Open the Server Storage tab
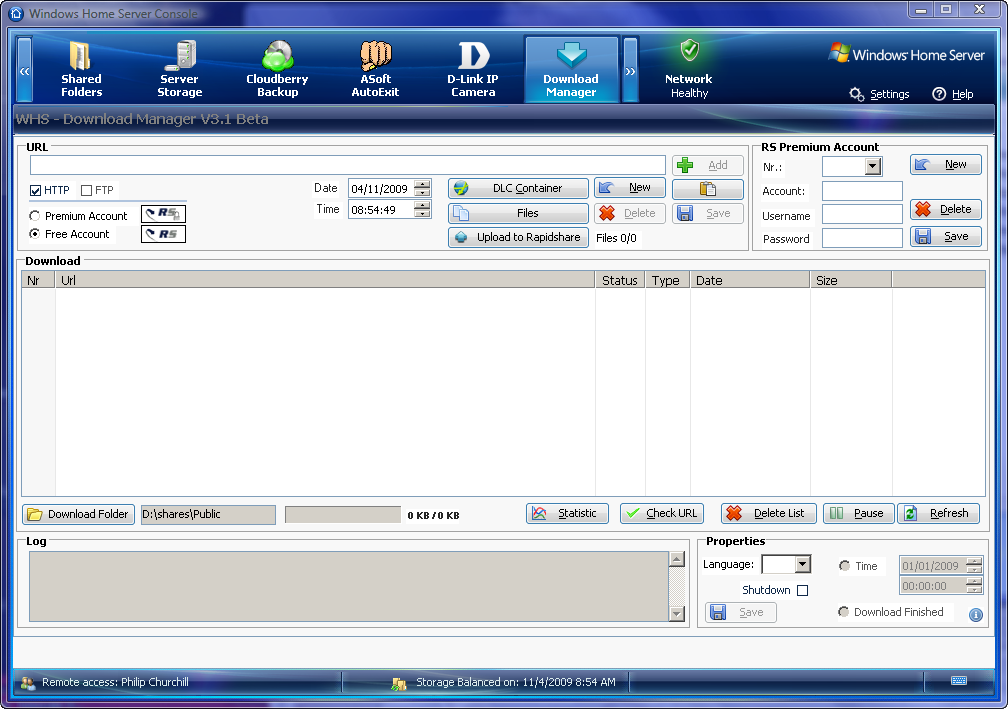 click(179, 69)
